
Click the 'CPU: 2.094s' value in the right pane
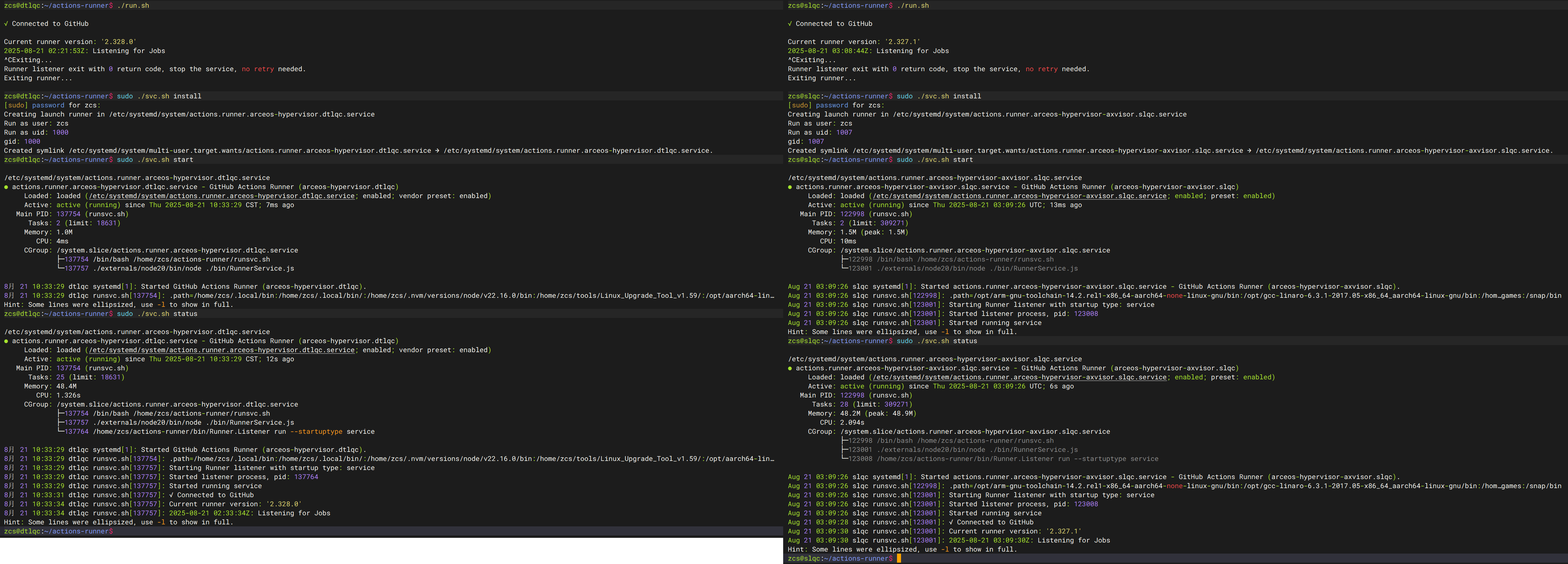[852, 422]
